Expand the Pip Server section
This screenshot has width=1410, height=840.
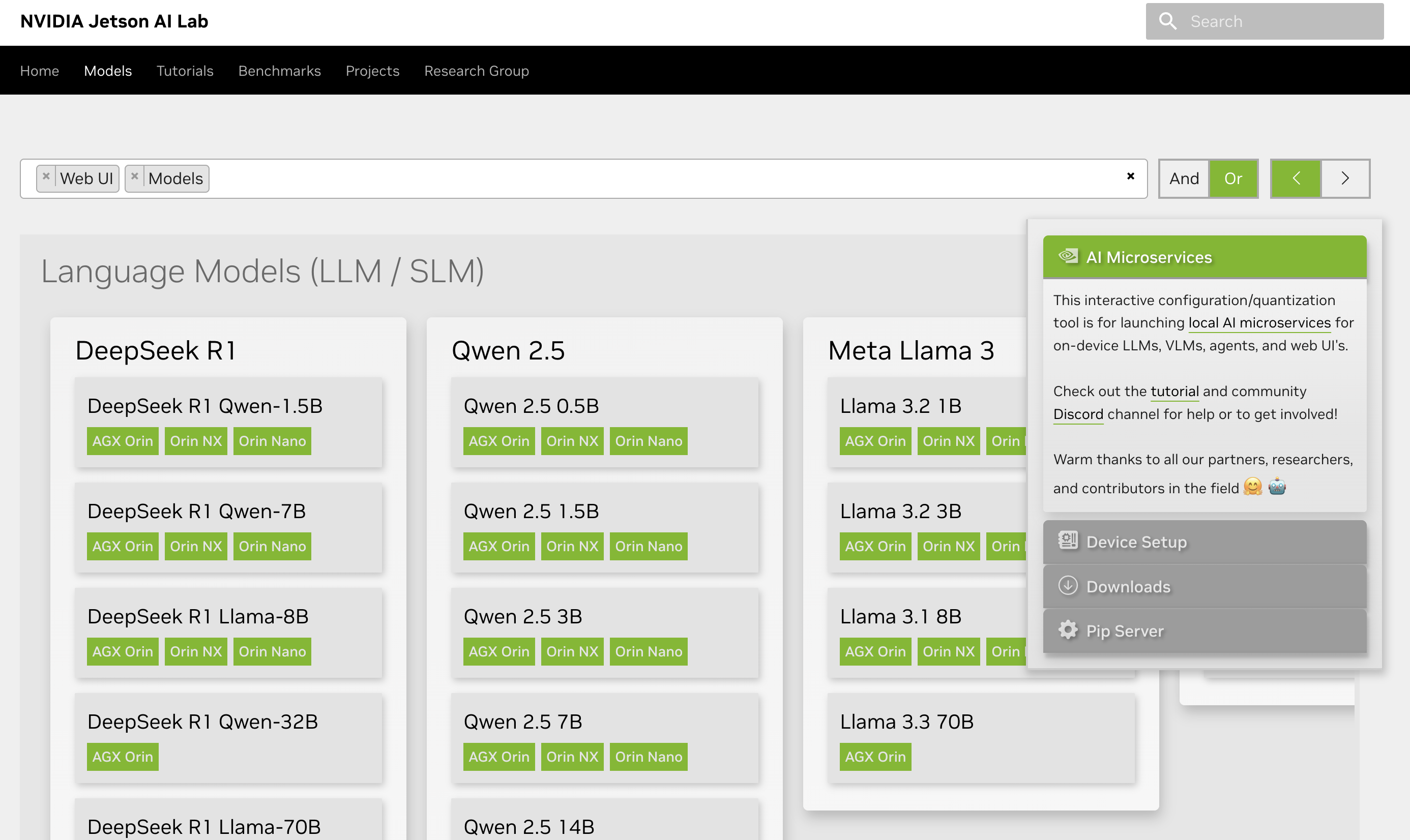click(1205, 631)
